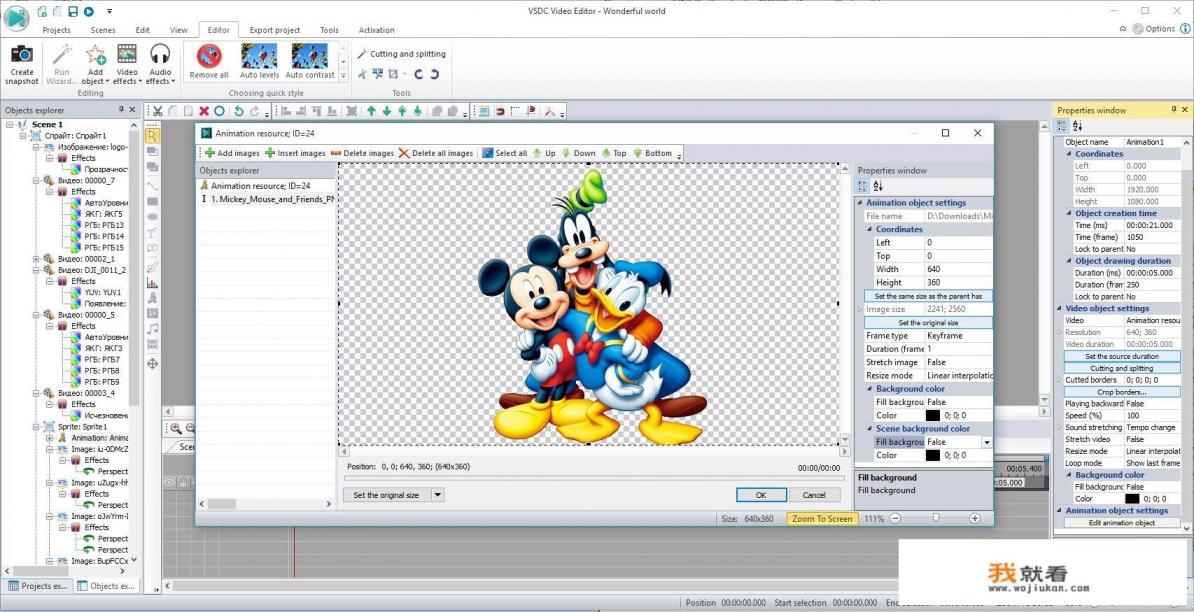
Task: Switch to the Projects explorer bottom tab
Action: point(38,586)
